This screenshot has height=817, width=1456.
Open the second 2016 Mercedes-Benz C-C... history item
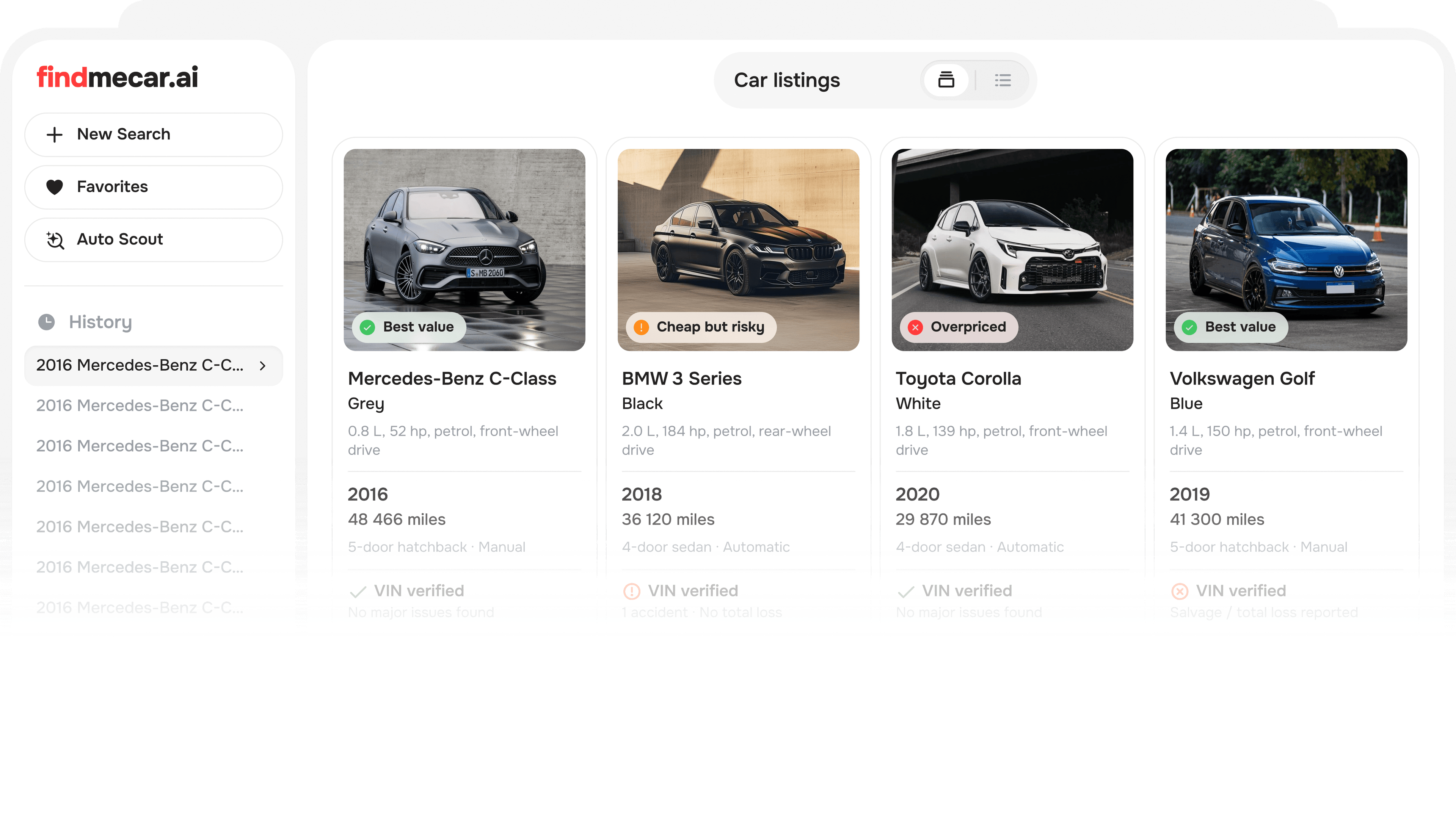[x=140, y=406]
